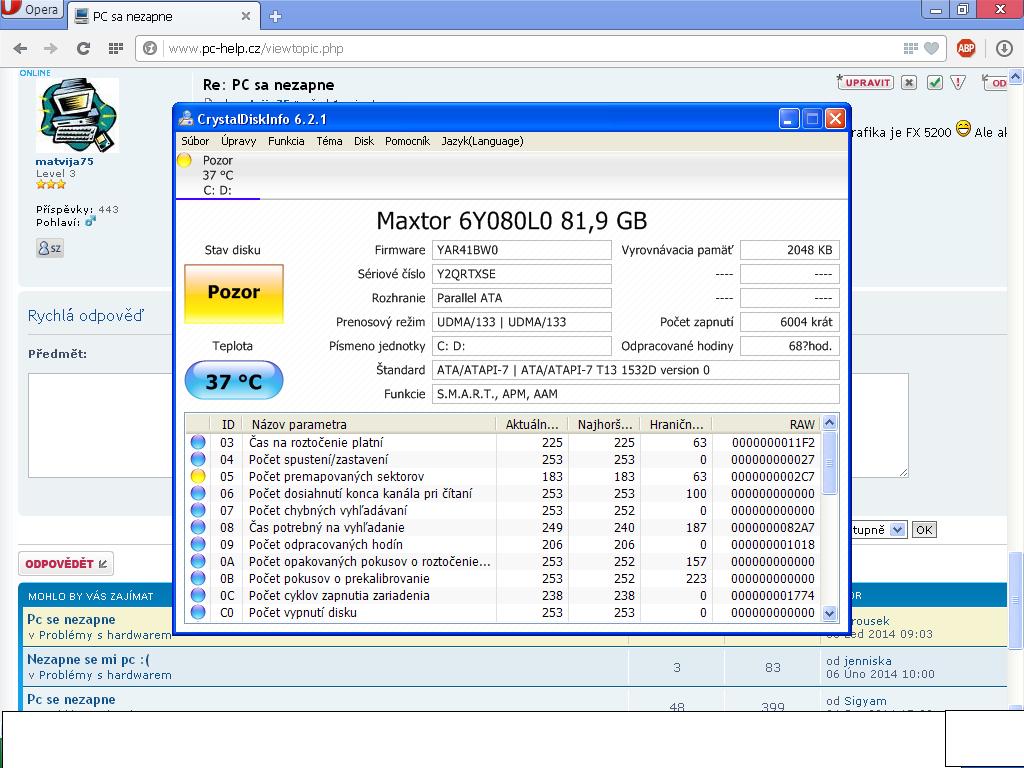Click the 6004 krát power count field
Screen dimensions: 1024x768
point(789,322)
